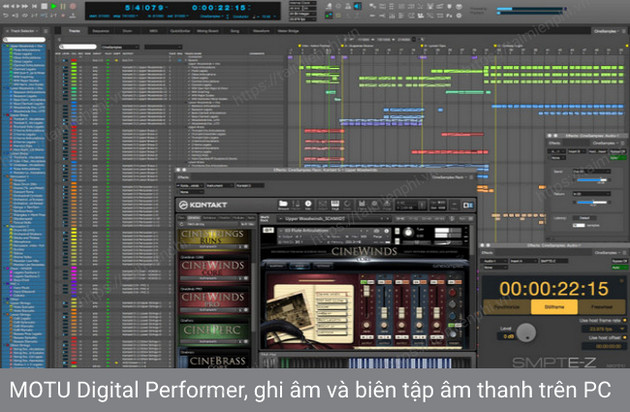The width and height of the screenshot is (630, 412).
Task: Open the Upper Woodwinds_SCHMIDT rack name dropdown
Action: 333,219
